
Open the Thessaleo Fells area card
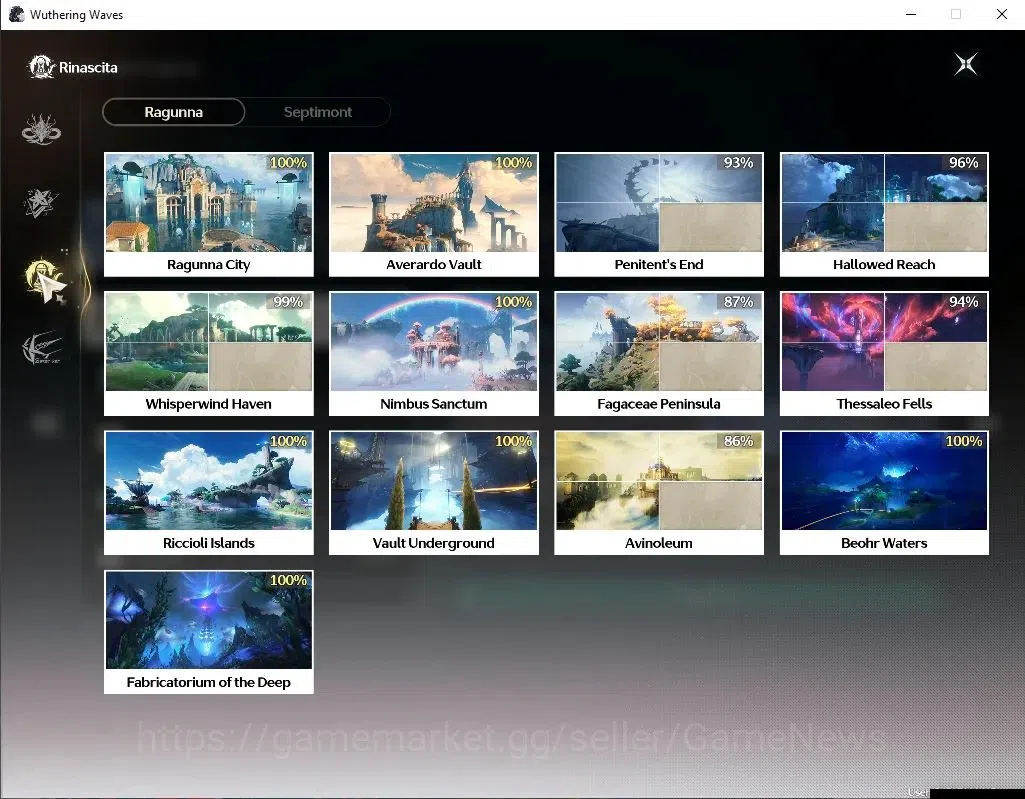(x=884, y=354)
